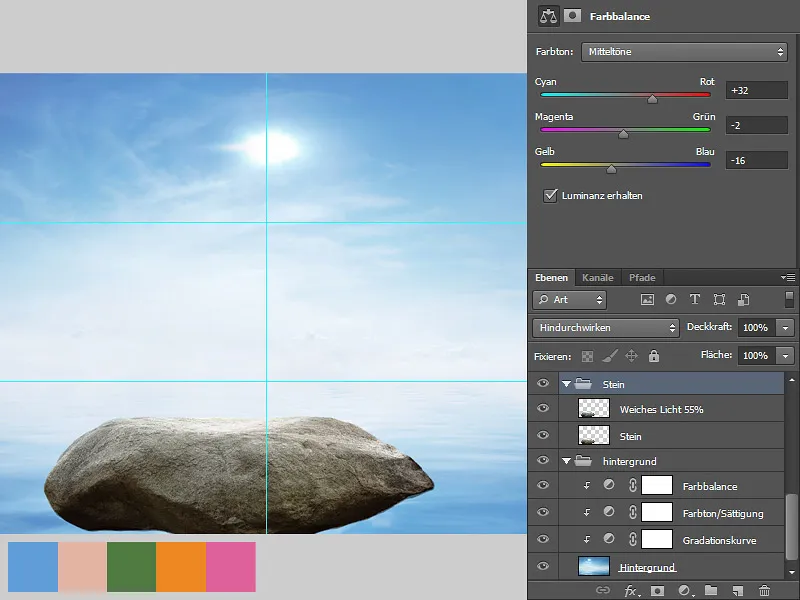Open the fx layer style menu

click(x=632, y=591)
